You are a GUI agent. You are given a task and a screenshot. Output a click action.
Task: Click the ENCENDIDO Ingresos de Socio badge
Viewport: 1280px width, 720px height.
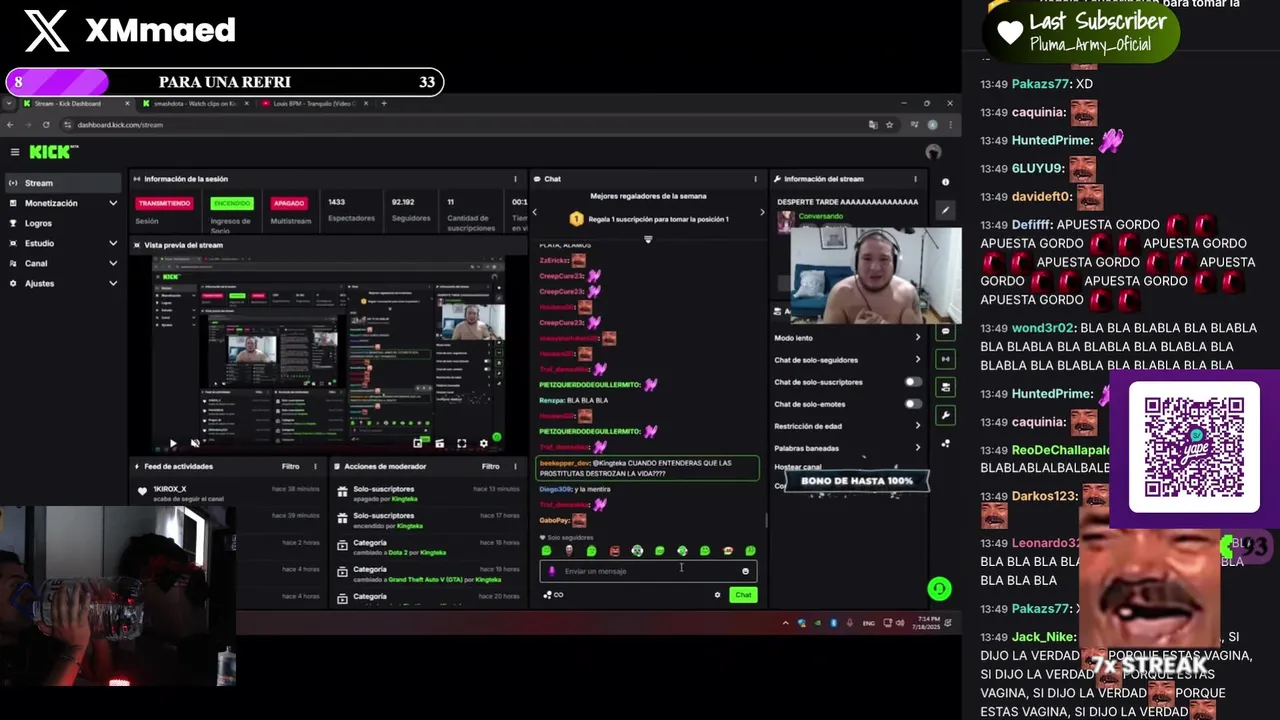tap(232, 203)
